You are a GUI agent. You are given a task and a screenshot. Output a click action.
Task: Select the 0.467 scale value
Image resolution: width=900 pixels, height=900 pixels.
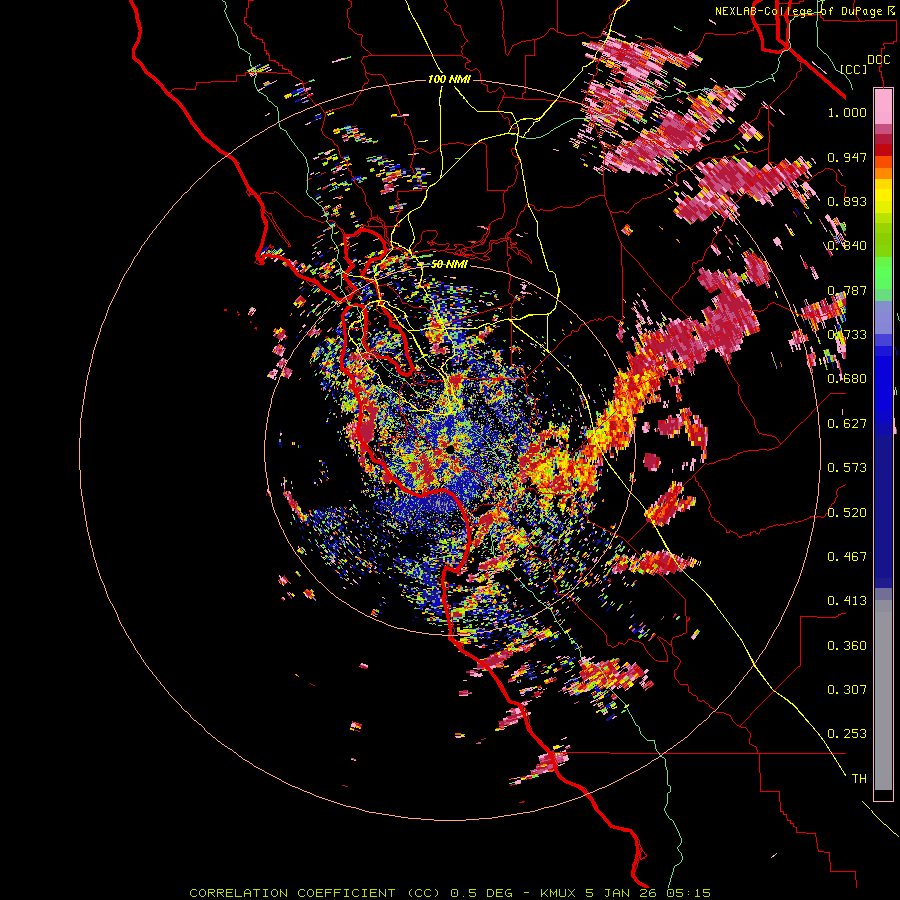click(x=847, y=557)
